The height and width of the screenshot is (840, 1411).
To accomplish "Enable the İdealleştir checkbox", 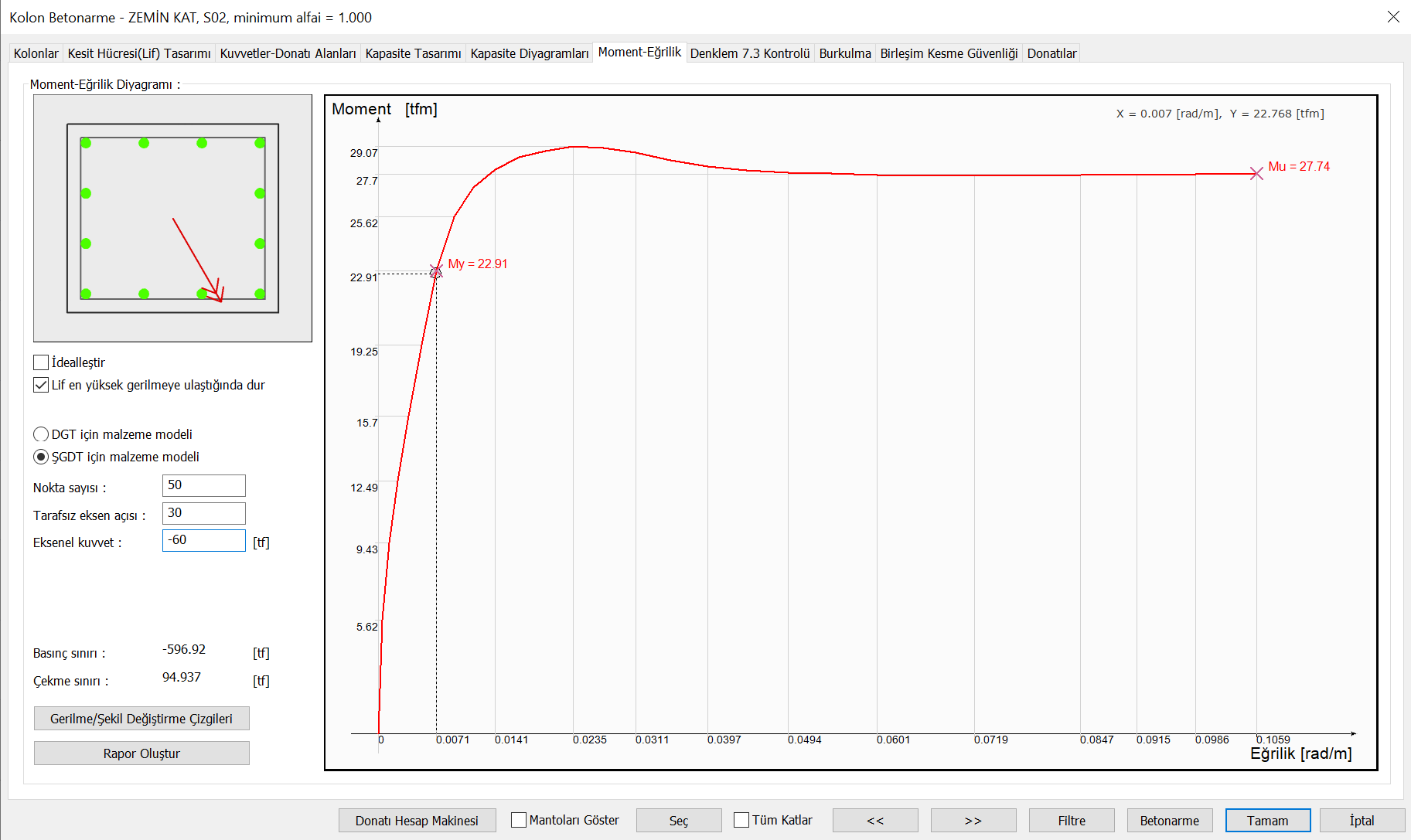I will pos(42,362).
